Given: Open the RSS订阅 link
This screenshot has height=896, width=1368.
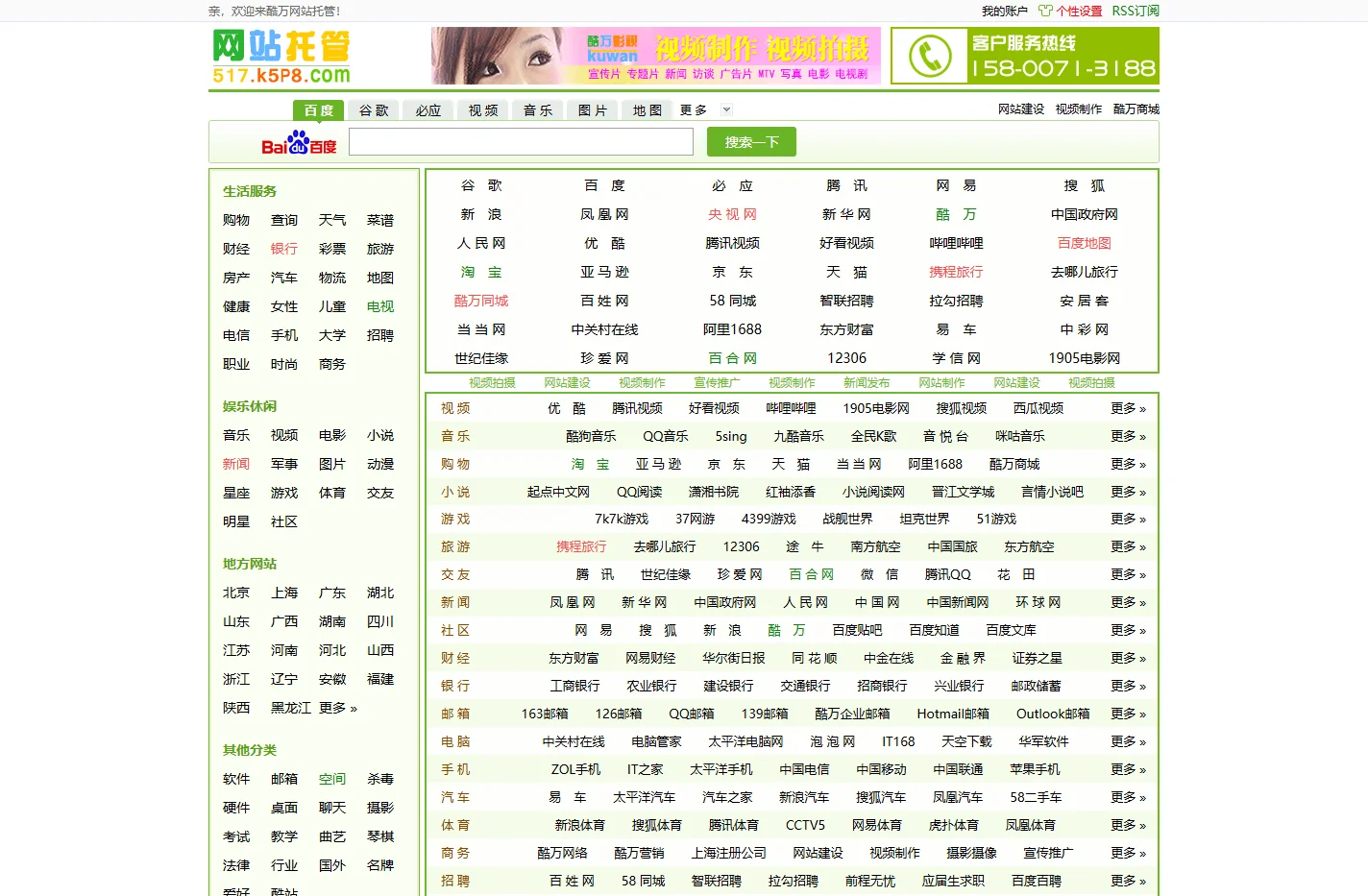Looking at the screenshot, I should [x=1136, y=12].
